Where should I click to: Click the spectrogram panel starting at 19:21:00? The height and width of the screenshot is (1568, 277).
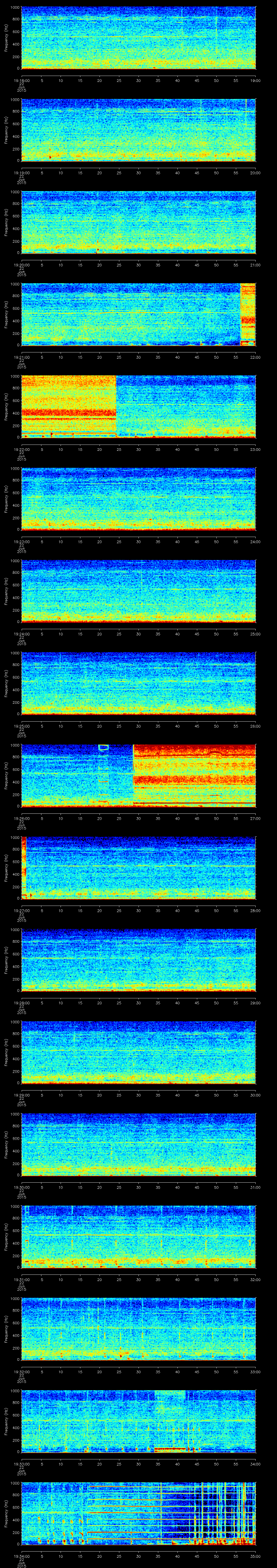(x=139, y=314)
